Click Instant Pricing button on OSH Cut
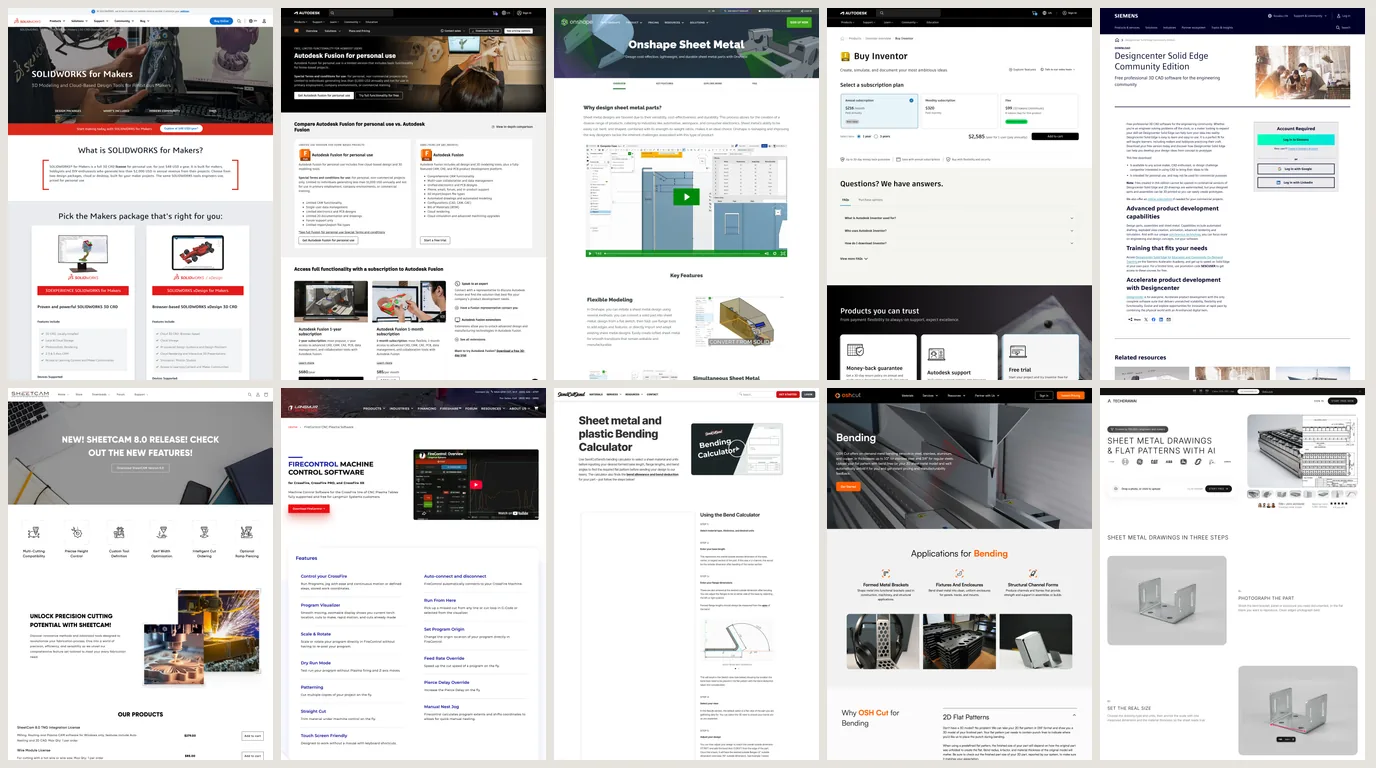The image size is (1376, 768). (x=1070, y=395)
